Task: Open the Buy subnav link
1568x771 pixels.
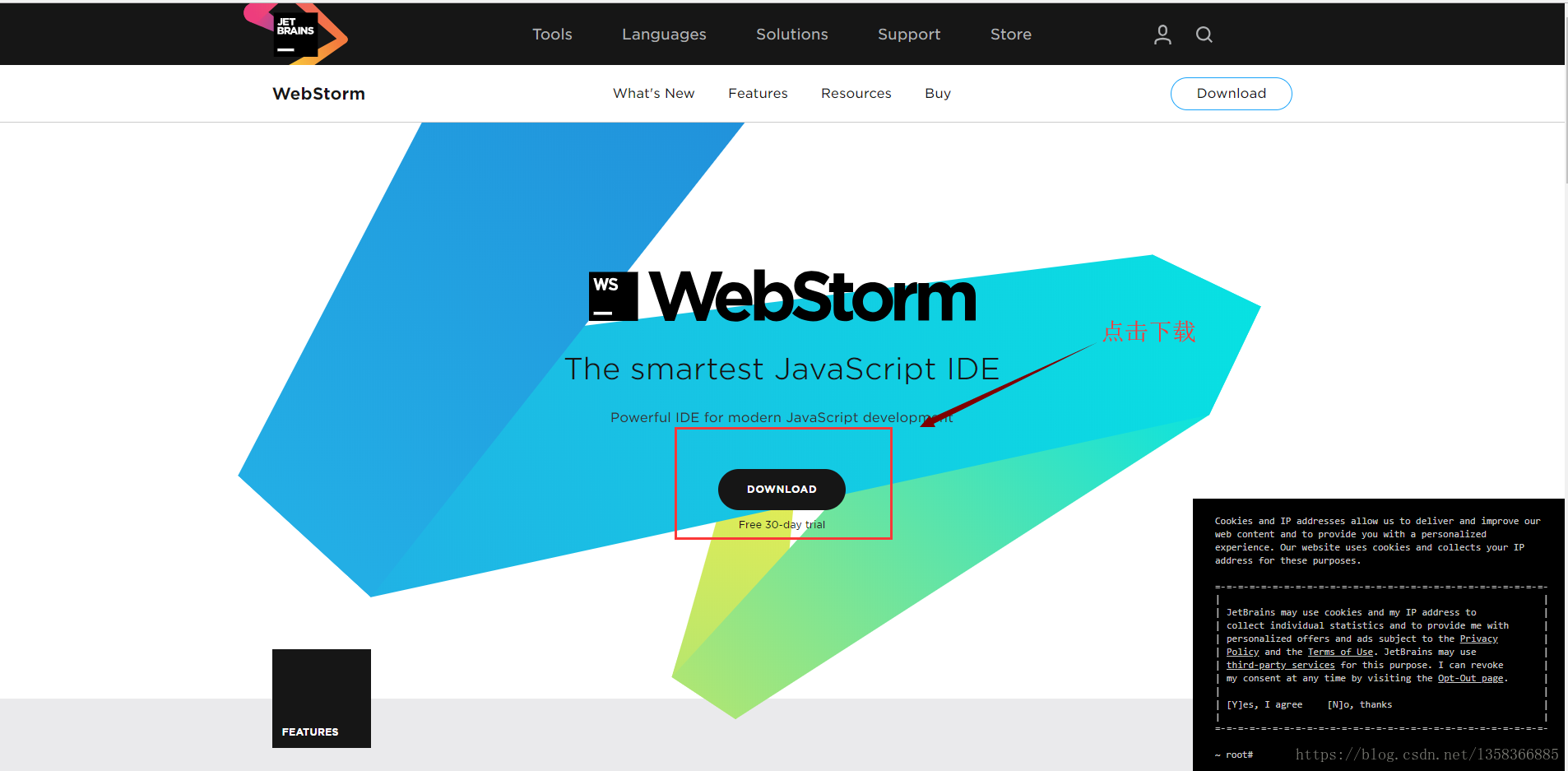Action: [x=938, y=93]
